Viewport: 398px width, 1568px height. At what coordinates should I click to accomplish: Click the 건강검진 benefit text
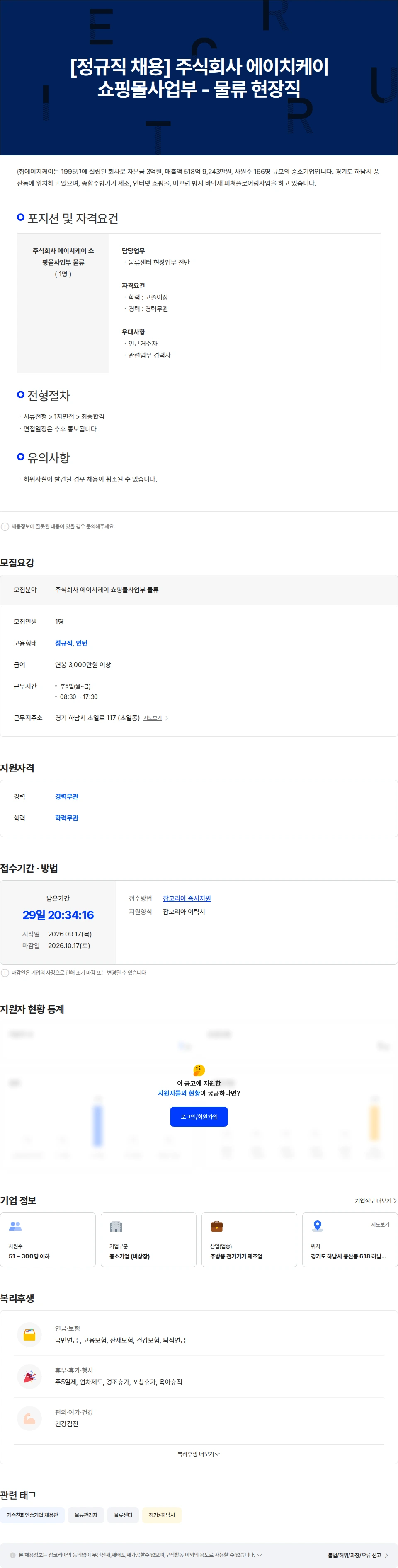click(66, 1424)
